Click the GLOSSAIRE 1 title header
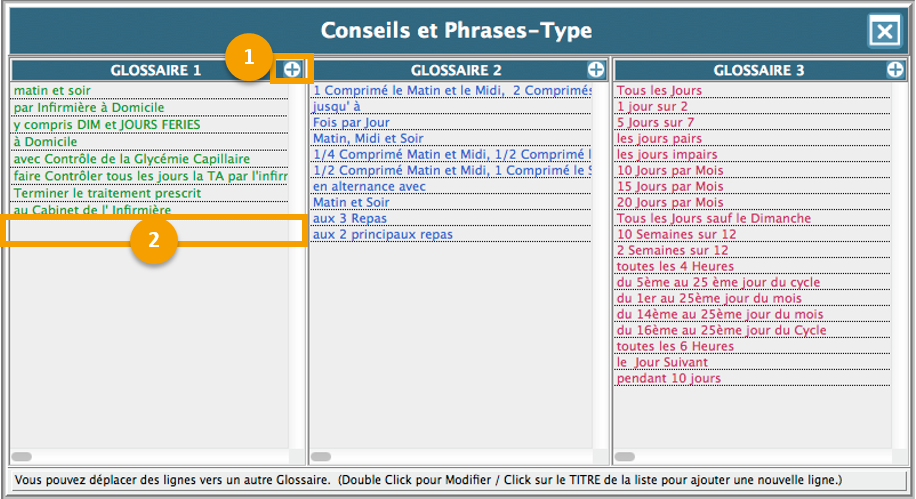916x499 pixels. [x=155, y=70]
